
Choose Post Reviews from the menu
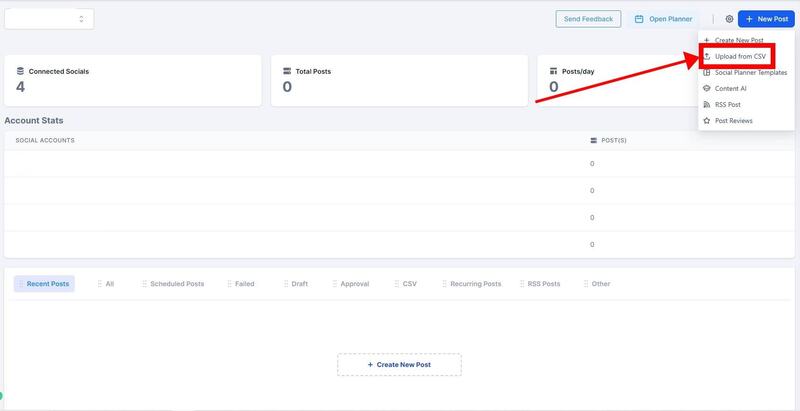click(746, 121)
